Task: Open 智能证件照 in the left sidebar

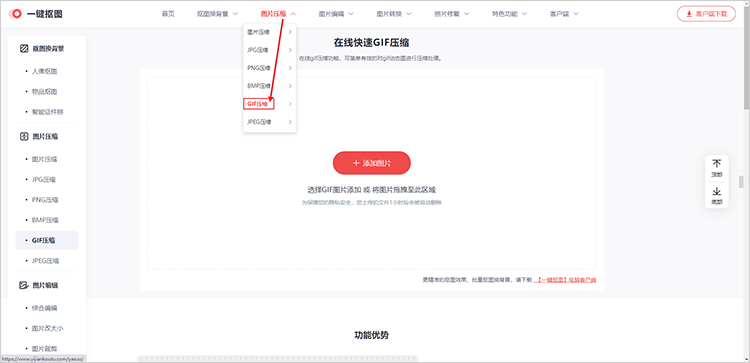Action: (x=48, y=112)
